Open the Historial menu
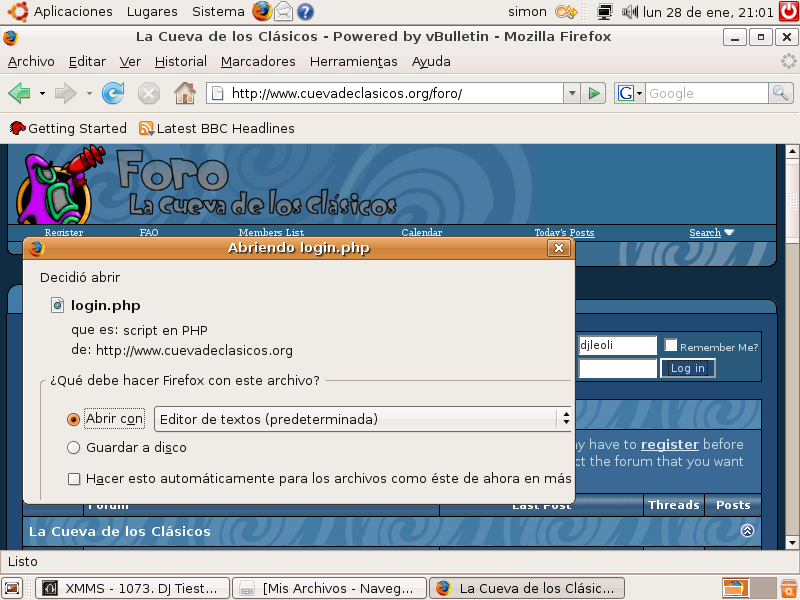The height and width of the screenshot is (600, 800). (x=181, y=62)
